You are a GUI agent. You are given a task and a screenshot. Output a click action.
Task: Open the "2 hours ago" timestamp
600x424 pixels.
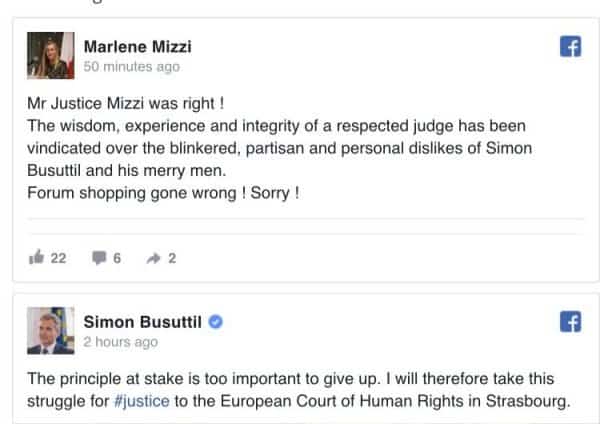[121, 342]
